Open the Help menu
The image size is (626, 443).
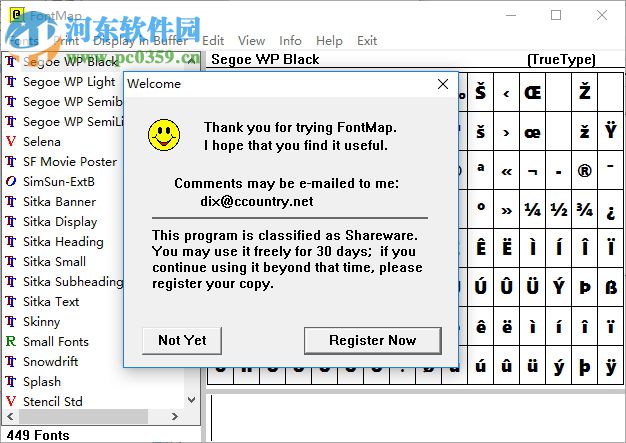pyautogui.click(x=329, y=41)
